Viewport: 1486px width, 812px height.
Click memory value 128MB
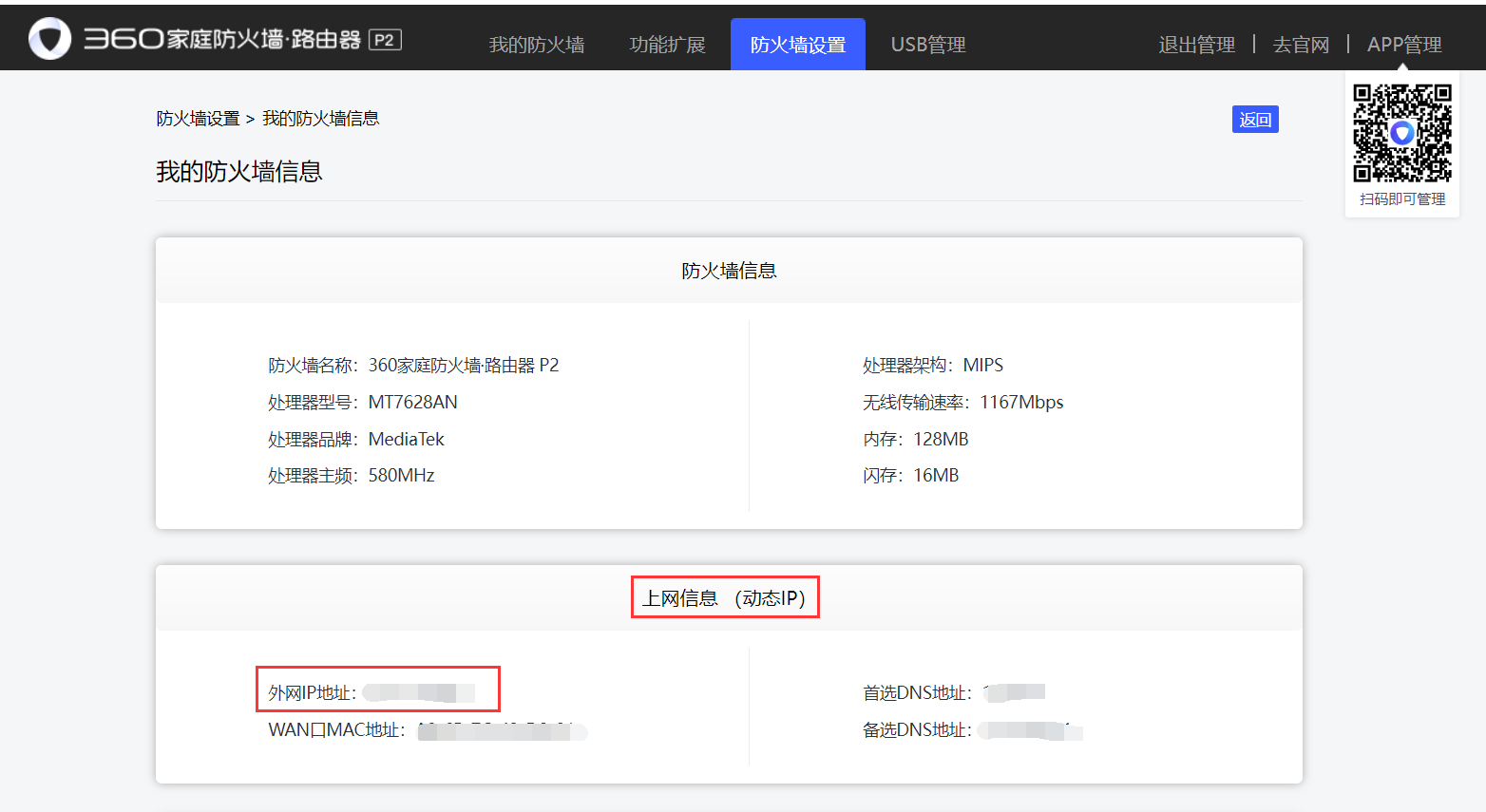(941, 440)
